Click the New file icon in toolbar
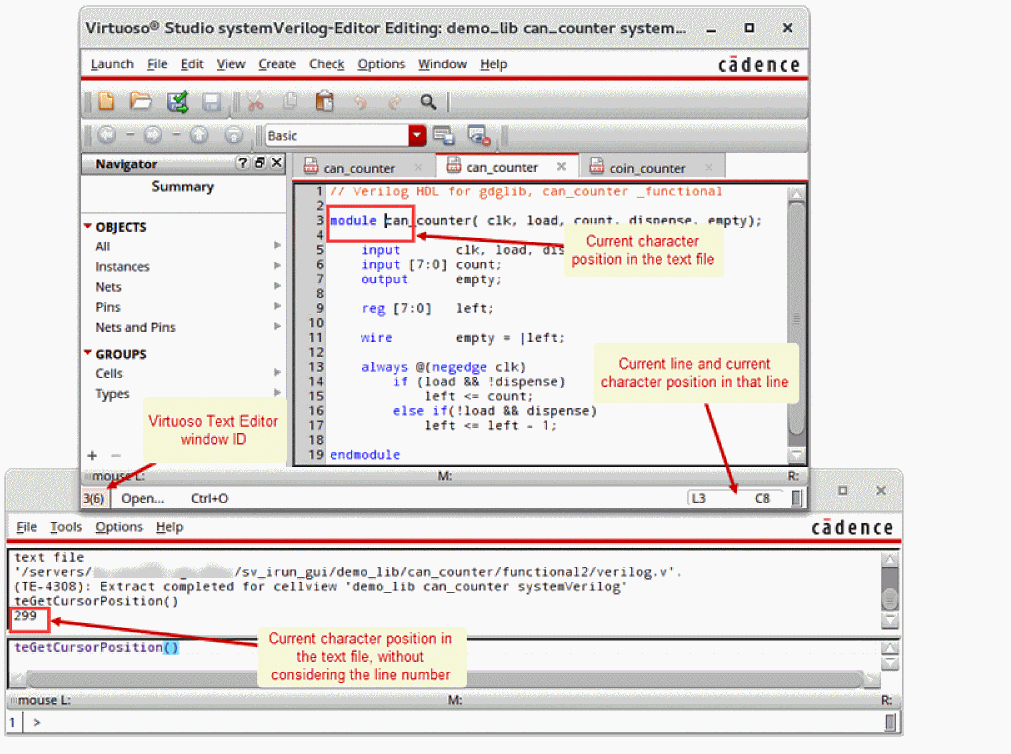This screenshot has width=1011, height=754. [106, 101]
